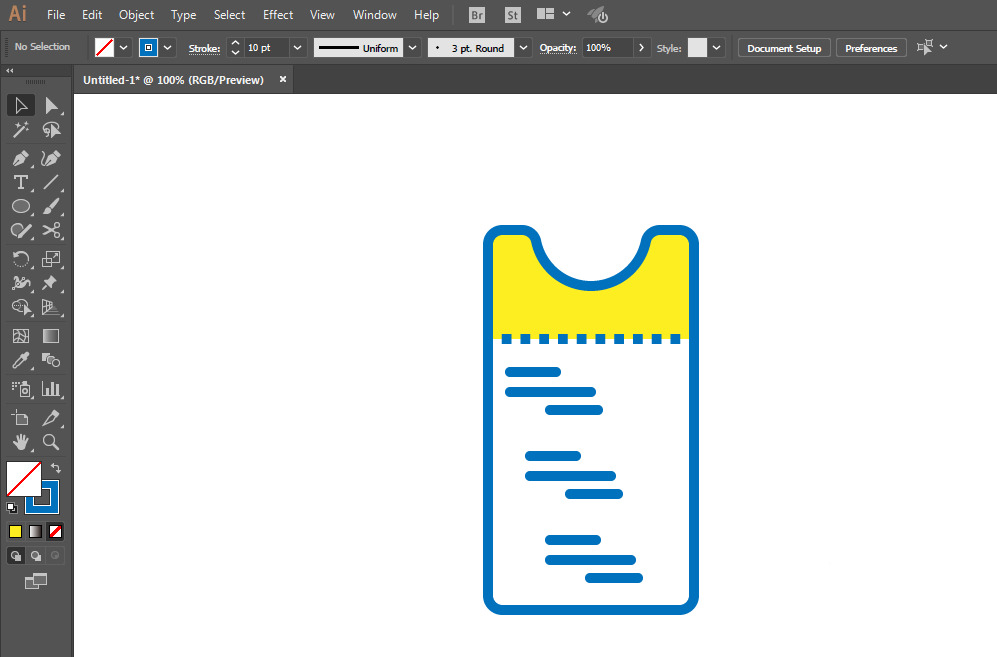Expand the stroke weight dropdown

tap(298, 48)
